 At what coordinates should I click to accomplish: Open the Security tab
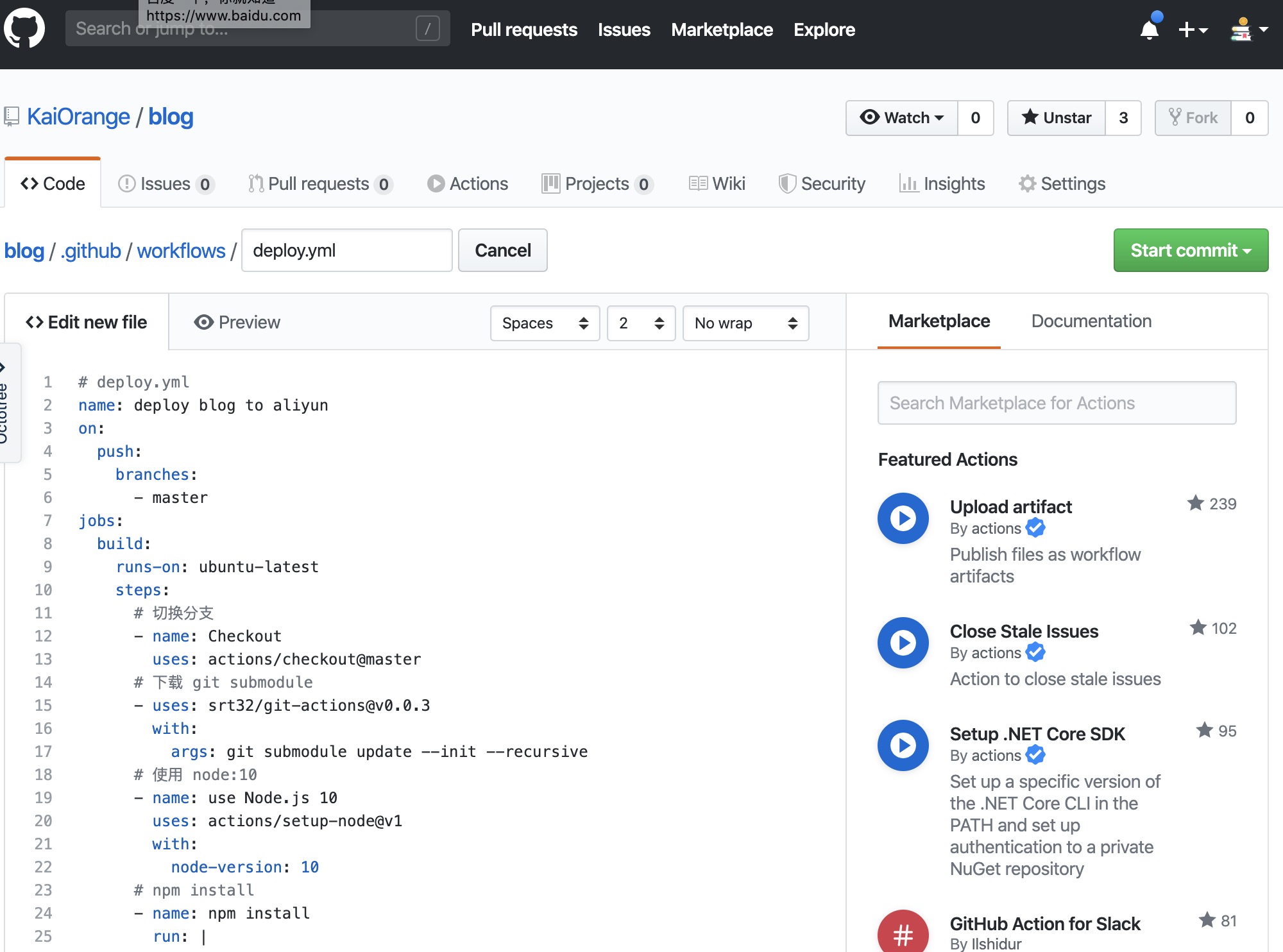822,184
